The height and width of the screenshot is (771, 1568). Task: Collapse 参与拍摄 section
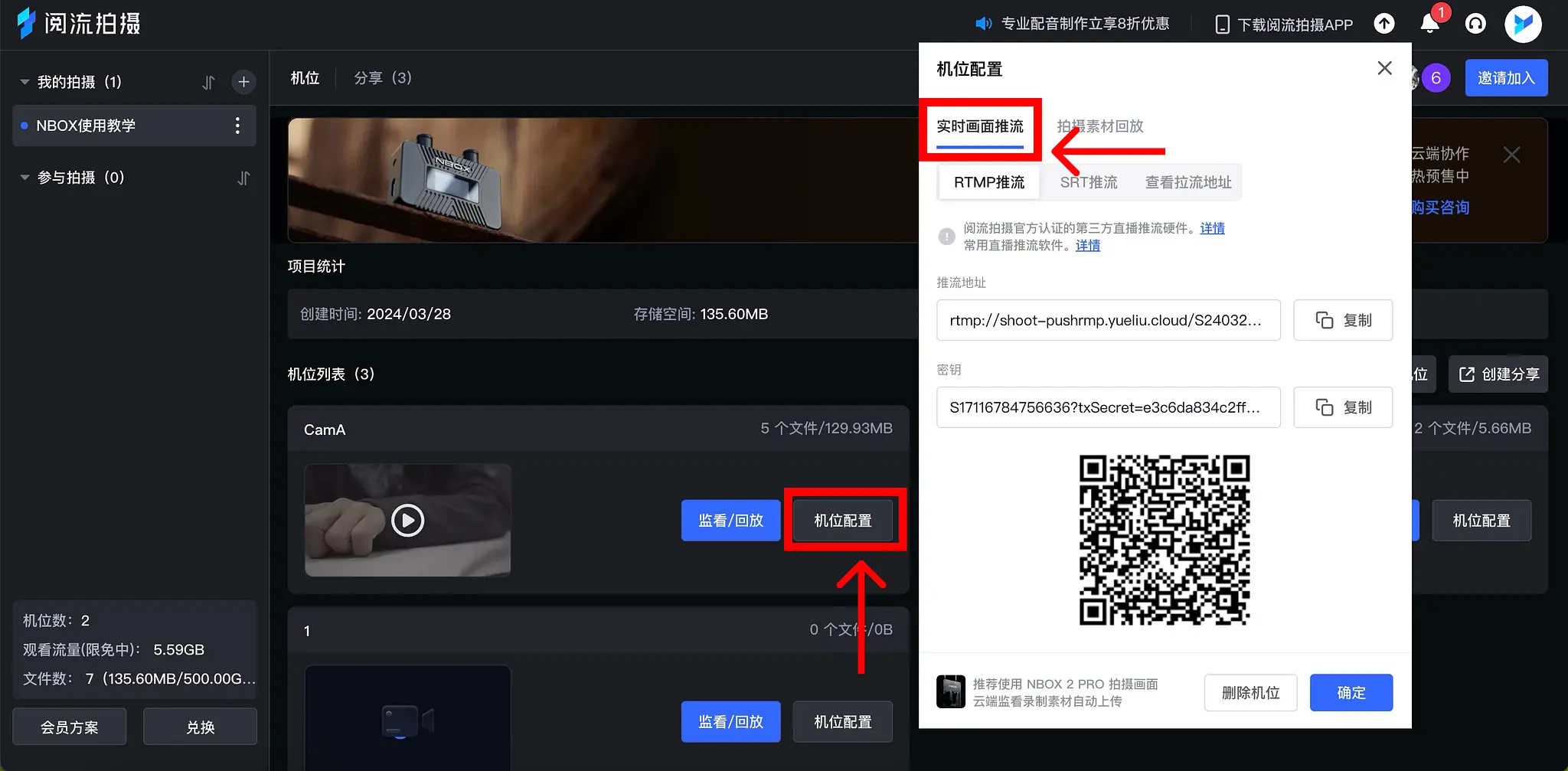tap(24, 178)
